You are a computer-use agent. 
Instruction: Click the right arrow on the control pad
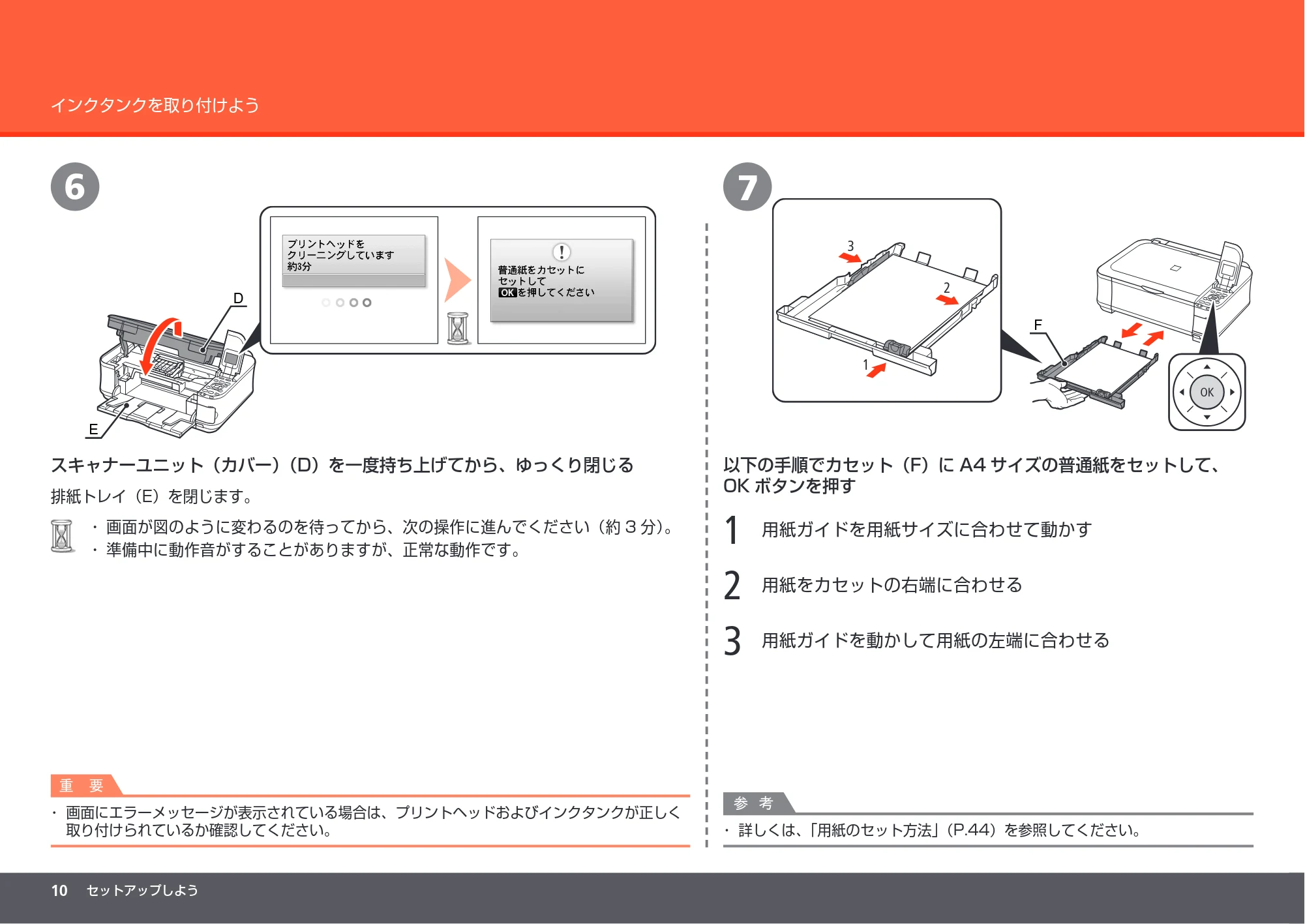pyautogui.click(x=1232, y=392)
